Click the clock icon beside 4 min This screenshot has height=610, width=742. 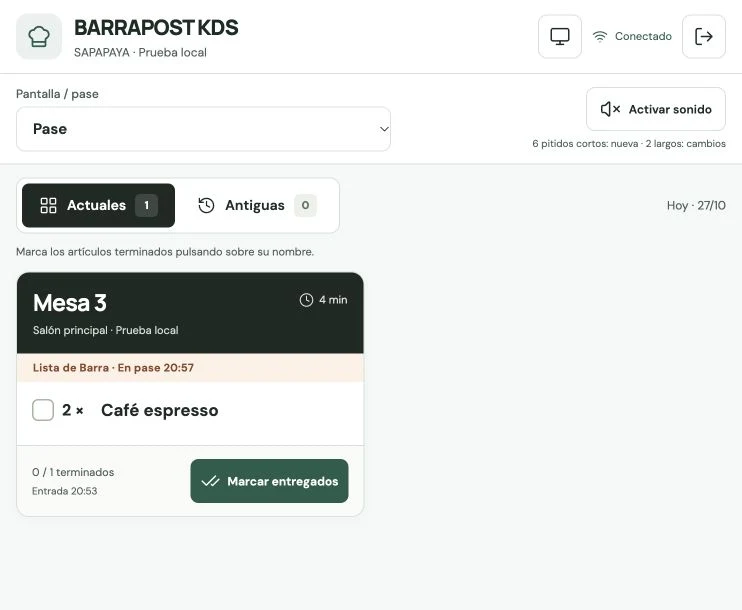[x=306, y=300]
